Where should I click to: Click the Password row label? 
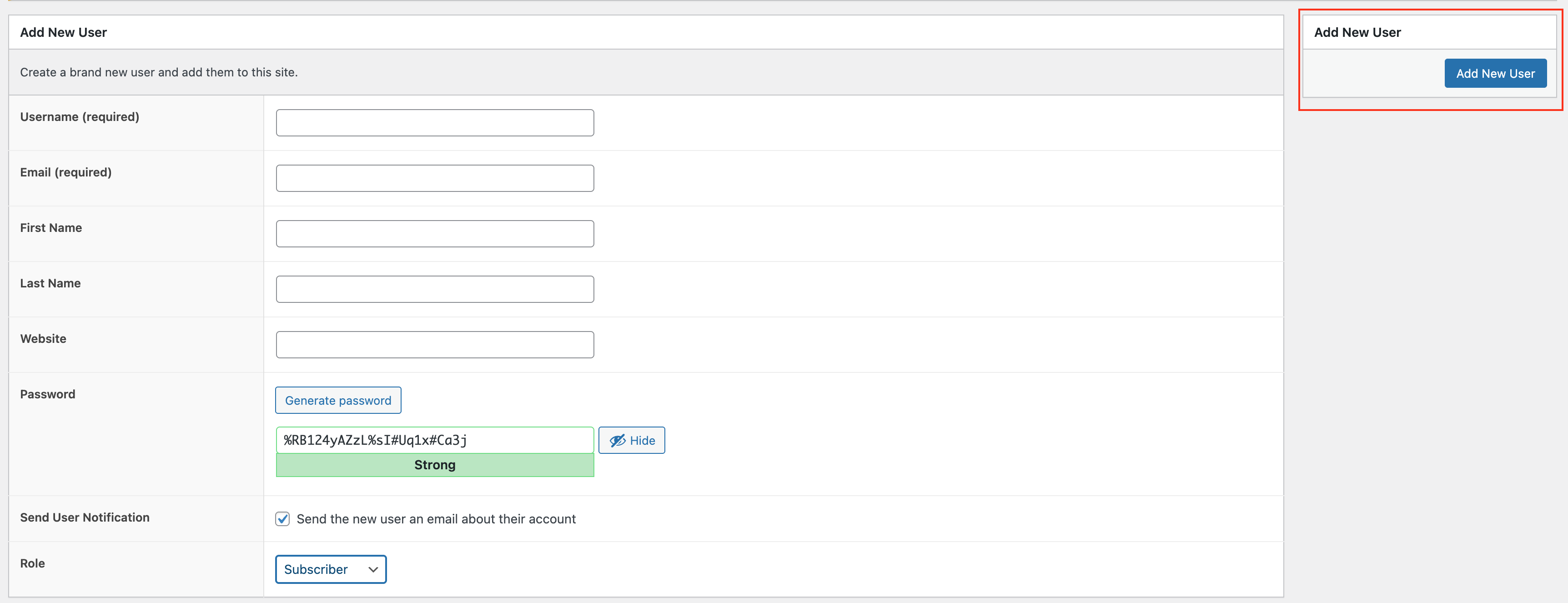(47, 394)
